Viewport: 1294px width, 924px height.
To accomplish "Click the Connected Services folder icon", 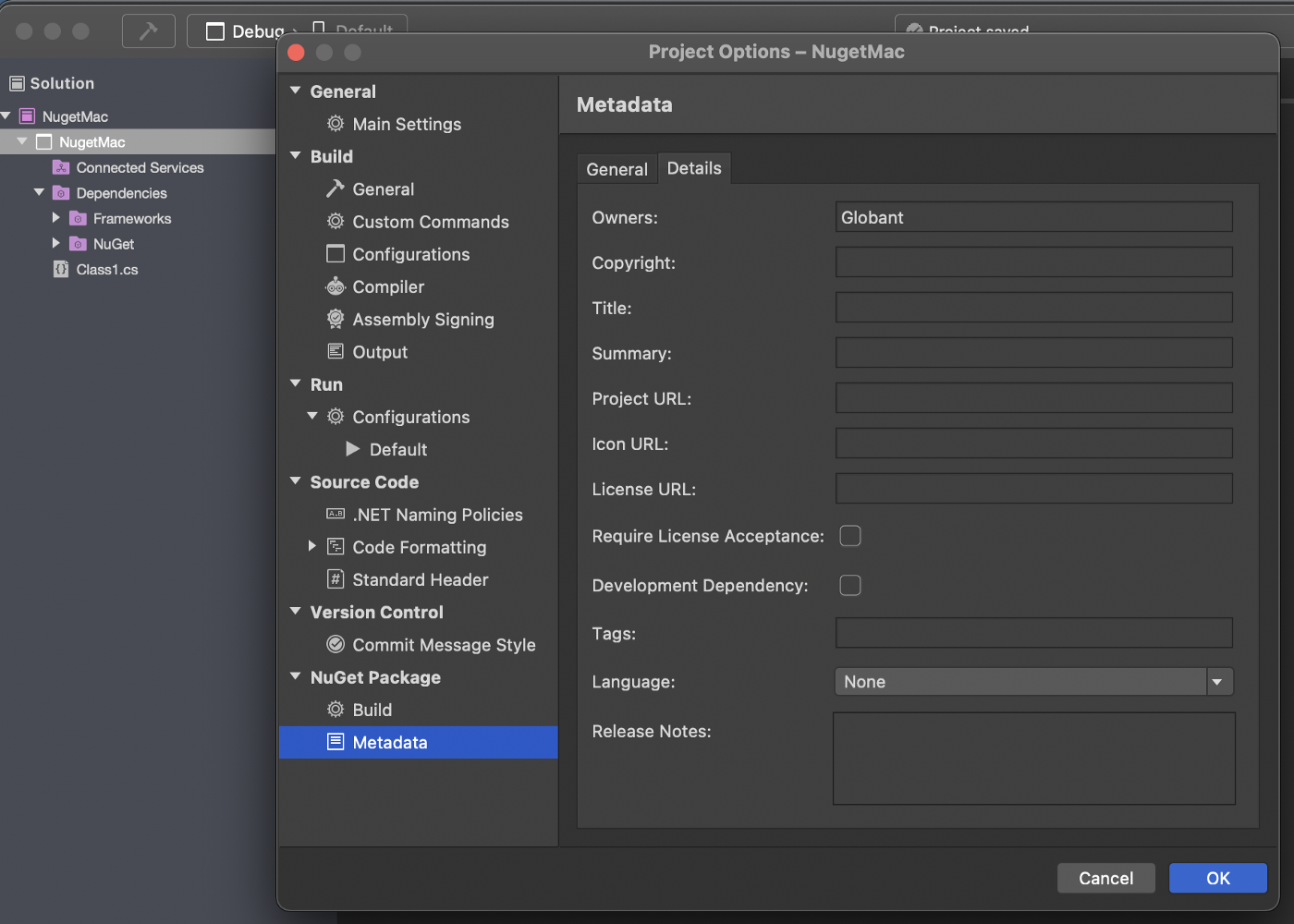I will [61, 167].
